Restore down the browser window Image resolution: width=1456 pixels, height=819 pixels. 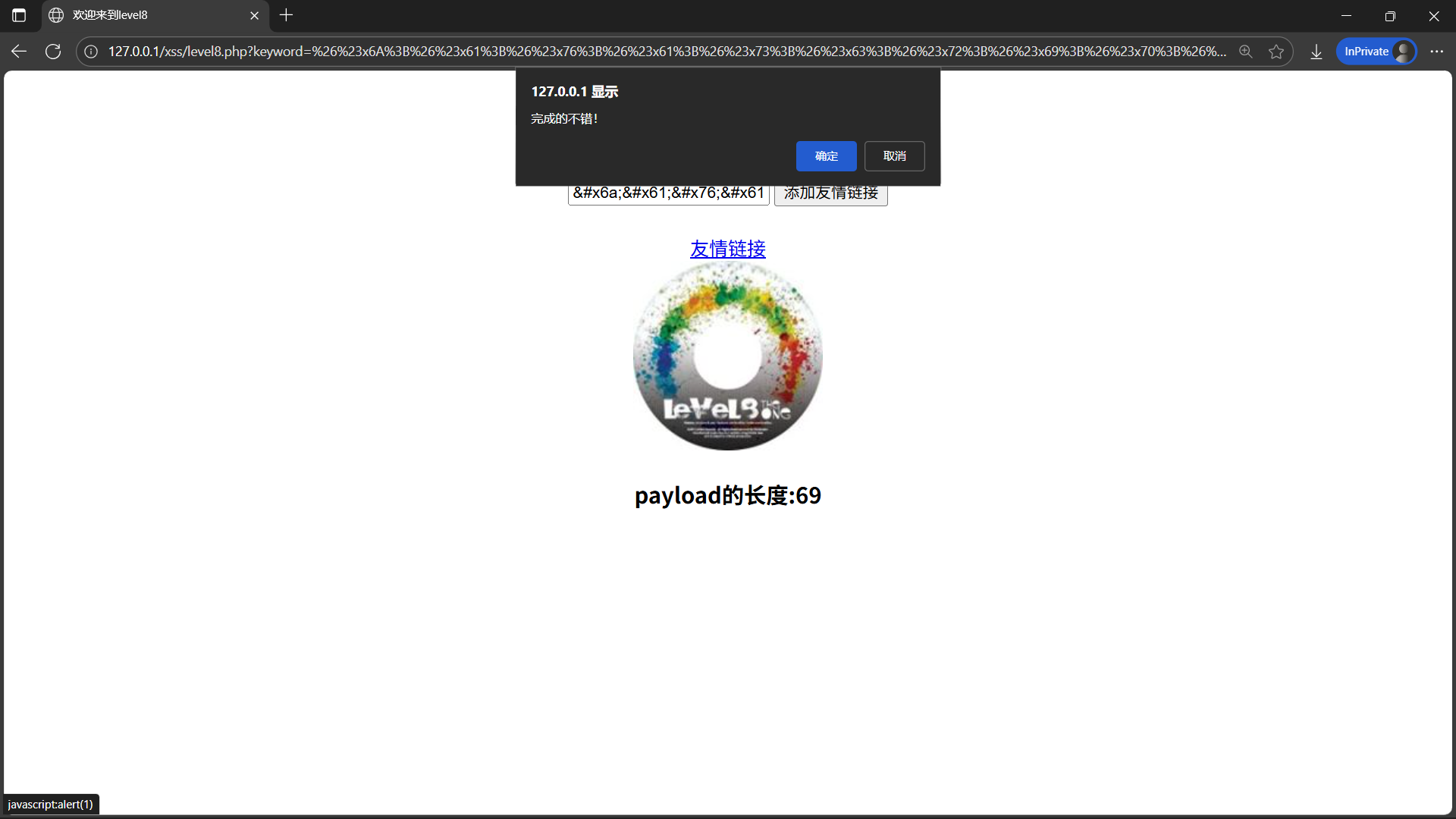pos(1390,15)
